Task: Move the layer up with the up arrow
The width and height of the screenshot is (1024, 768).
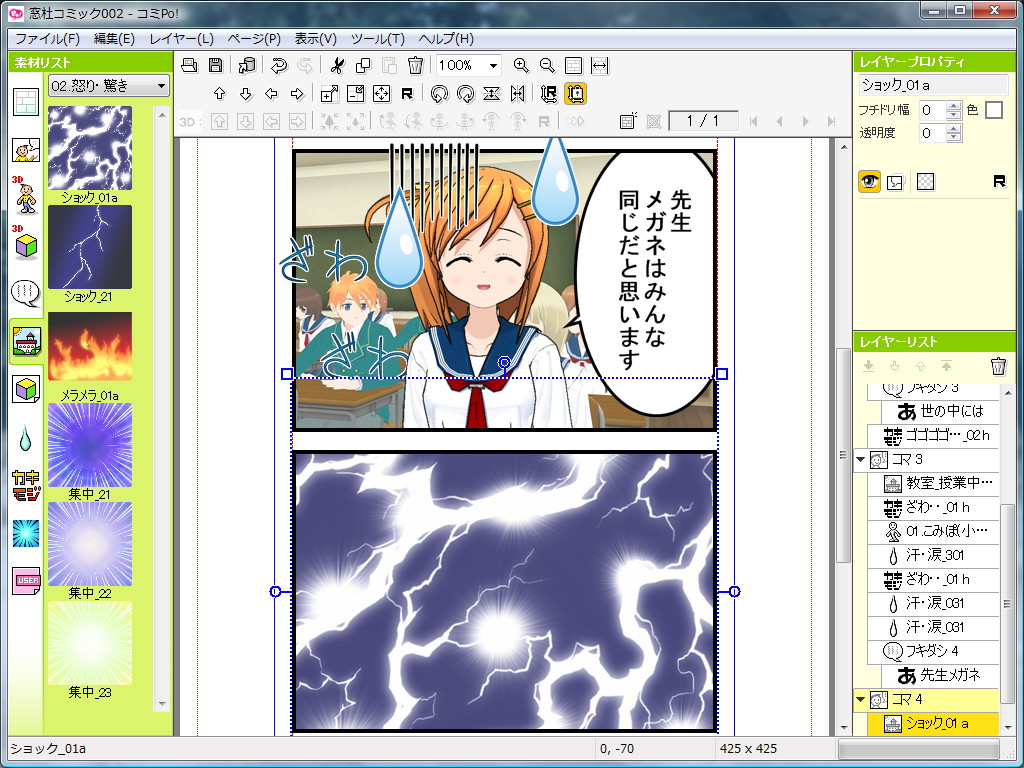Action: tap(219, 93)
